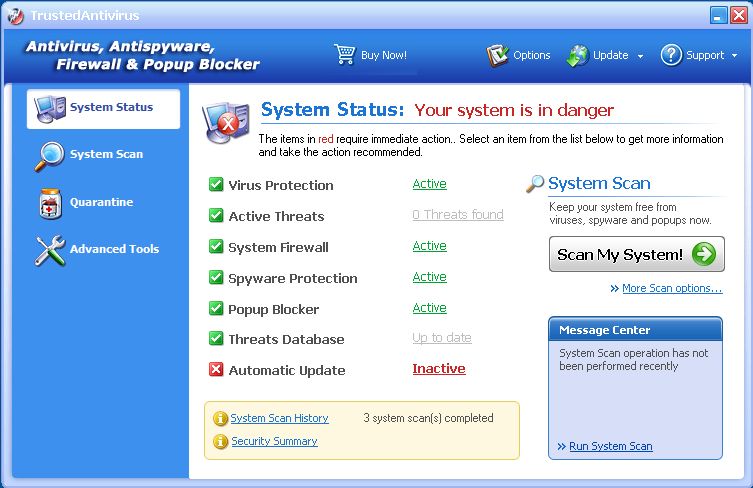Click the Advanced Tools wrench icon
The width and height of the screenshot is (753, 488).
[x=50, y=250]
